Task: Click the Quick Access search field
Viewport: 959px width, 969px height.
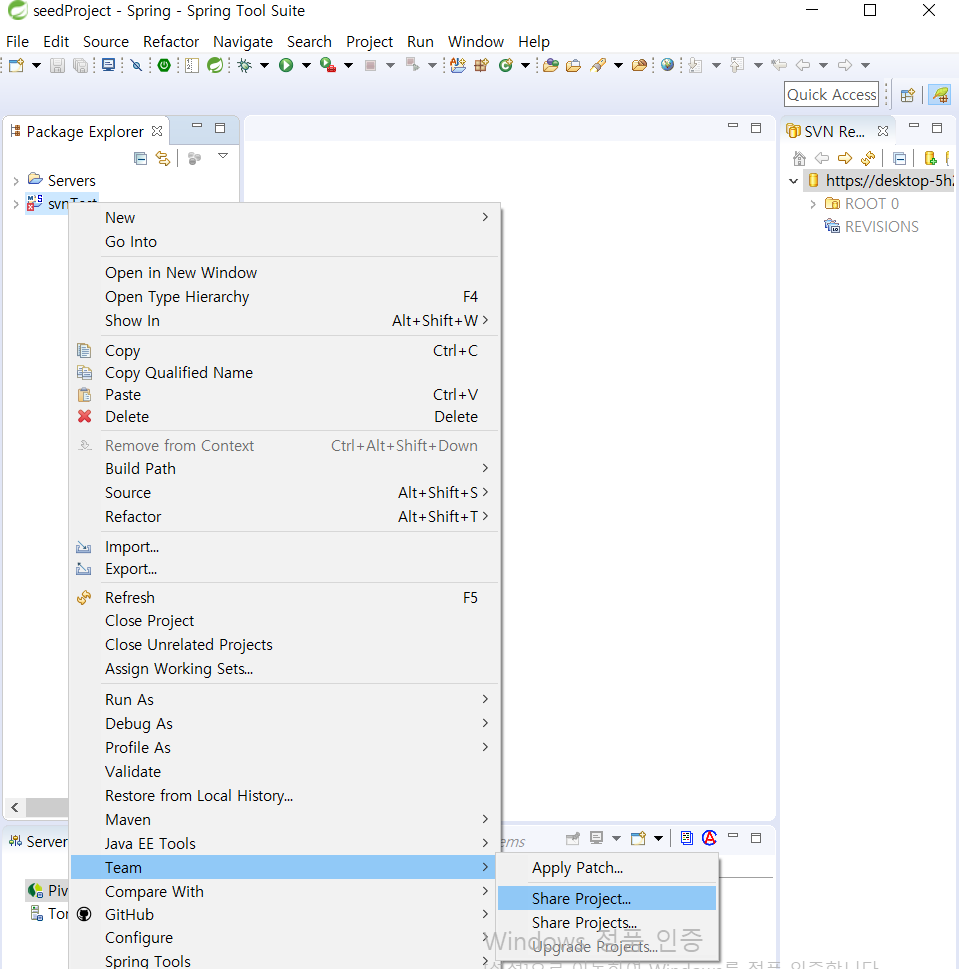Action: click(x=832, y=95)
